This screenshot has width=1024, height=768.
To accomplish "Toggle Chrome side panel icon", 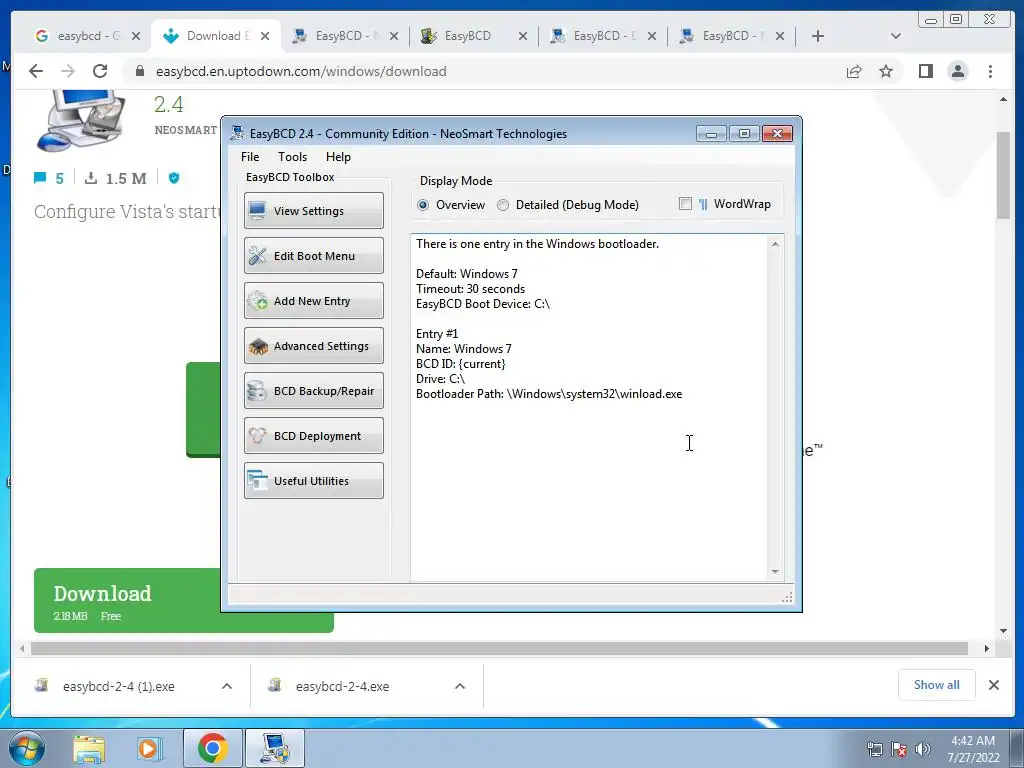I will 925,71.
